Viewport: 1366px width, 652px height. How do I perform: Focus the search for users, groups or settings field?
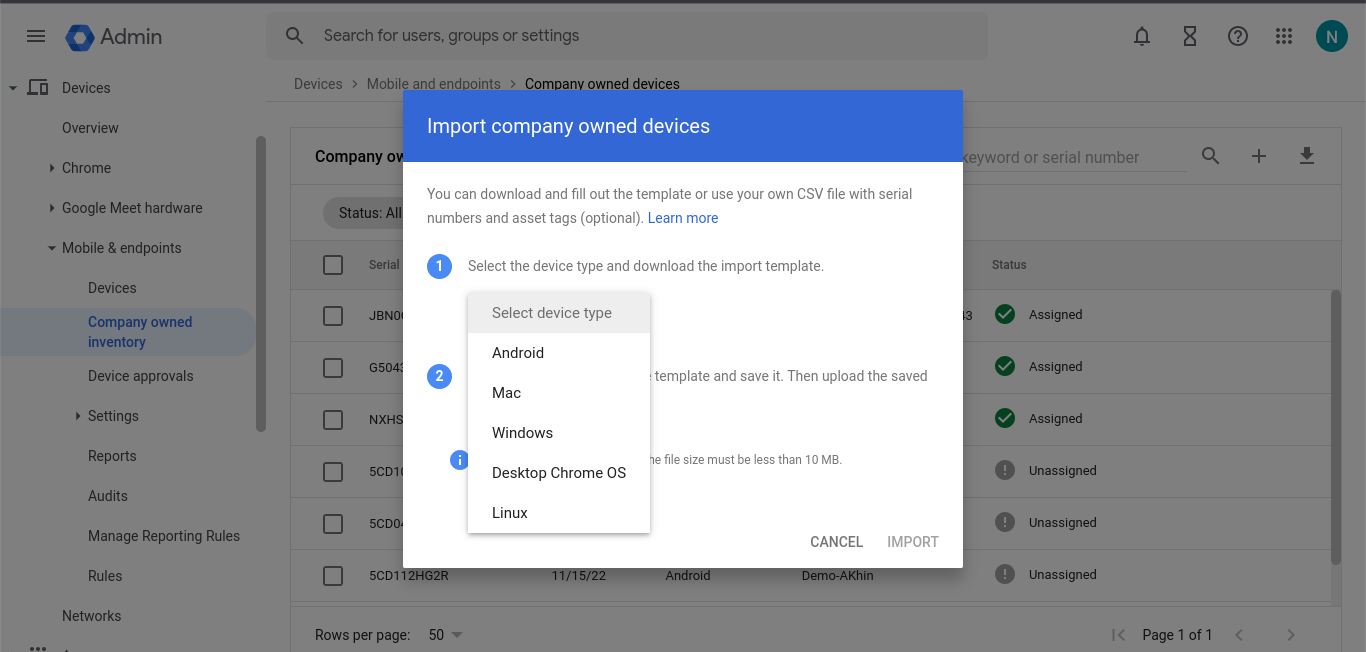pyautogui.click(x=627, y=36)
